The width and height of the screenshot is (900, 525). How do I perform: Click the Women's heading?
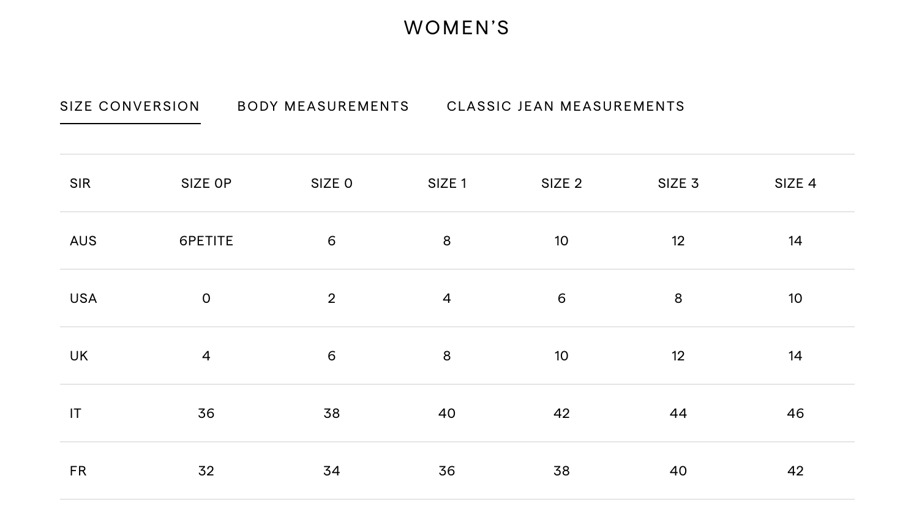pos(456,28)
